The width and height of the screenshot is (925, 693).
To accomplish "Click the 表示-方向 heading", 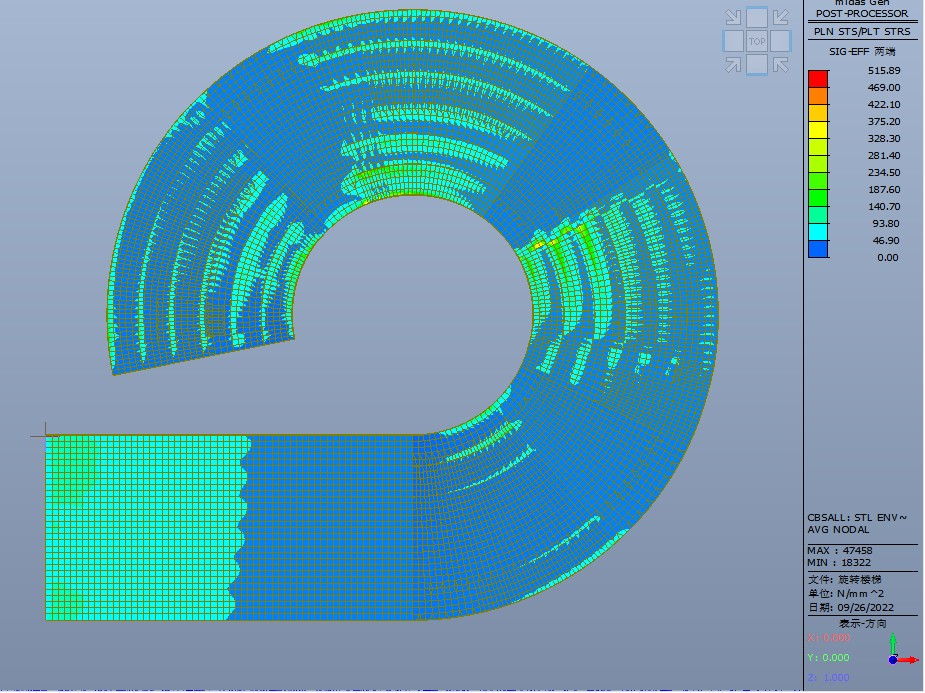I will [x=862, y=624].
